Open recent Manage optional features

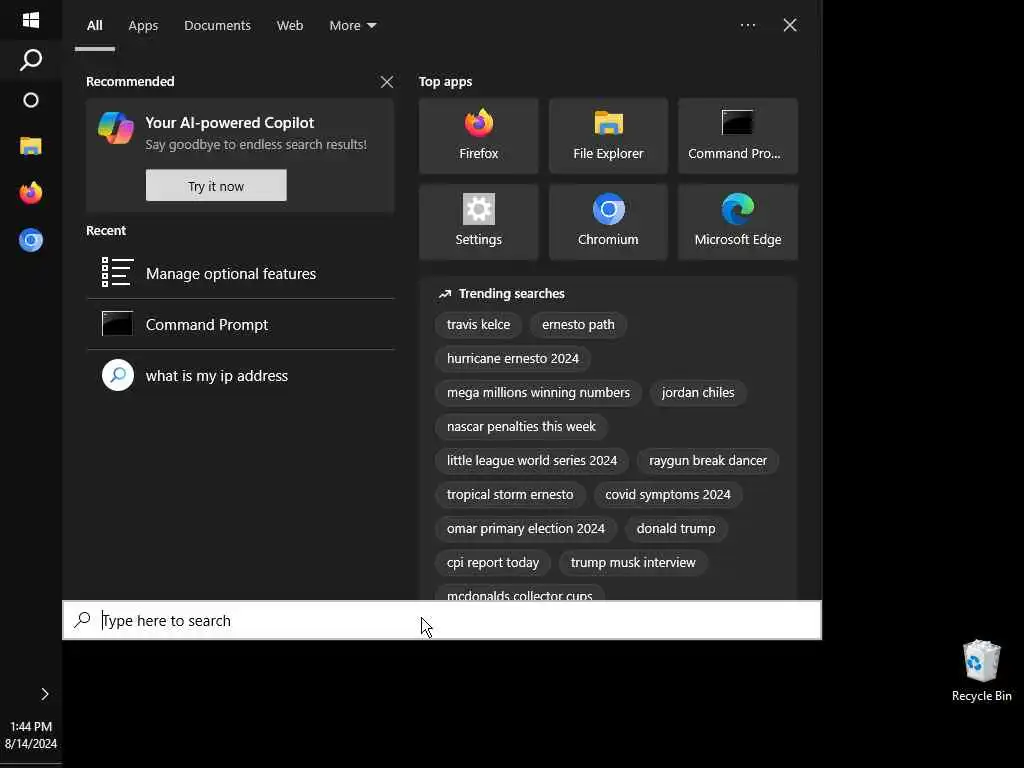(x=240, y=274)
